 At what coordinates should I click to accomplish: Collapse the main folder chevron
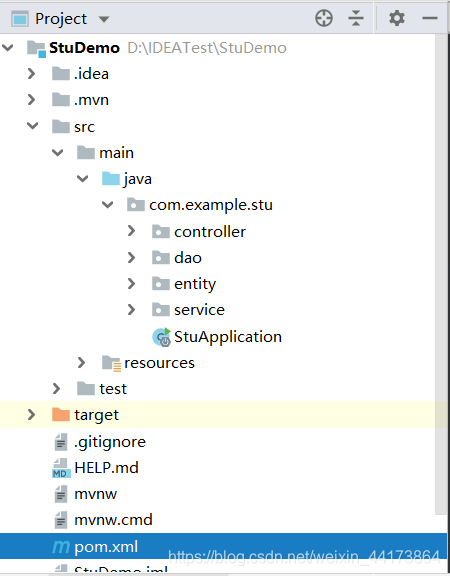[x=58, y=152]
